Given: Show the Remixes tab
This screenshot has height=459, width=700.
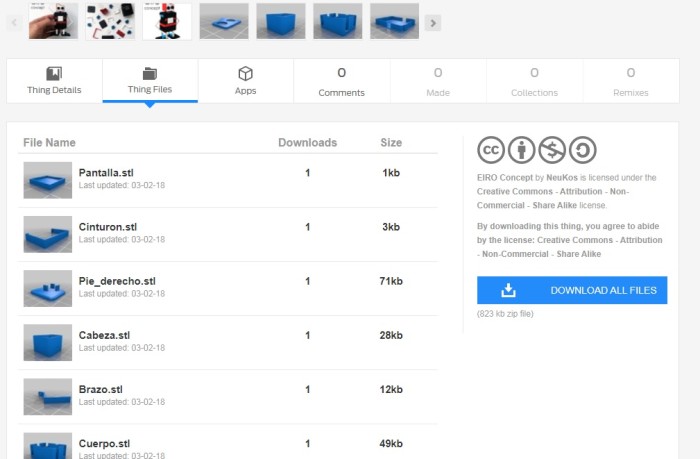Looking at the screenshot, I should tap(630, 81).
